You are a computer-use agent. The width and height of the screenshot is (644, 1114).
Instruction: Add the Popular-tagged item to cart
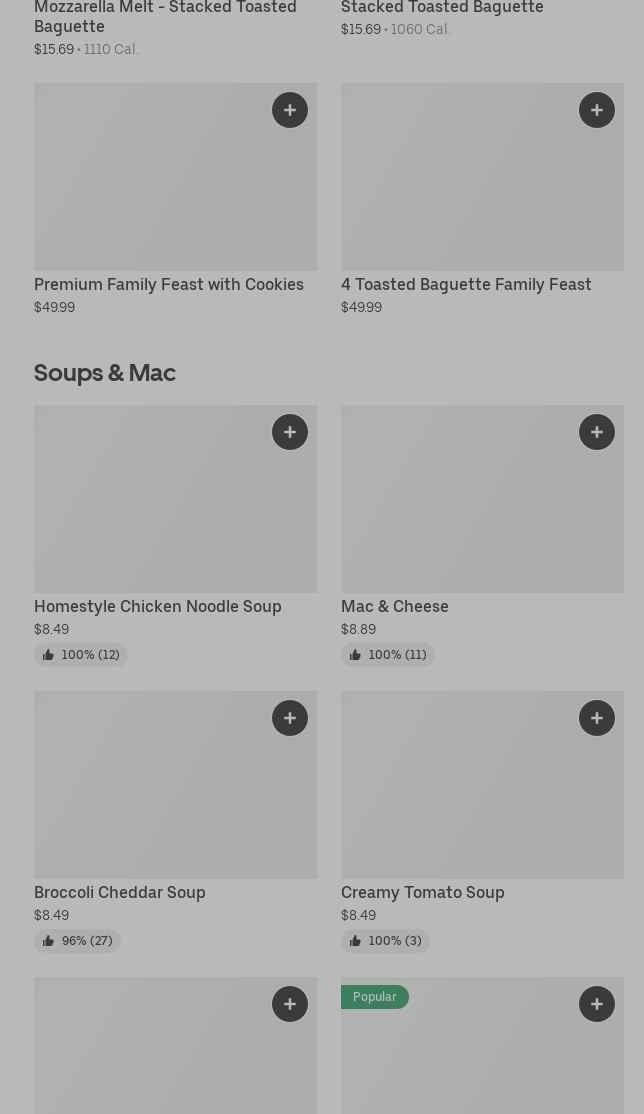(x=597, y=1004)
